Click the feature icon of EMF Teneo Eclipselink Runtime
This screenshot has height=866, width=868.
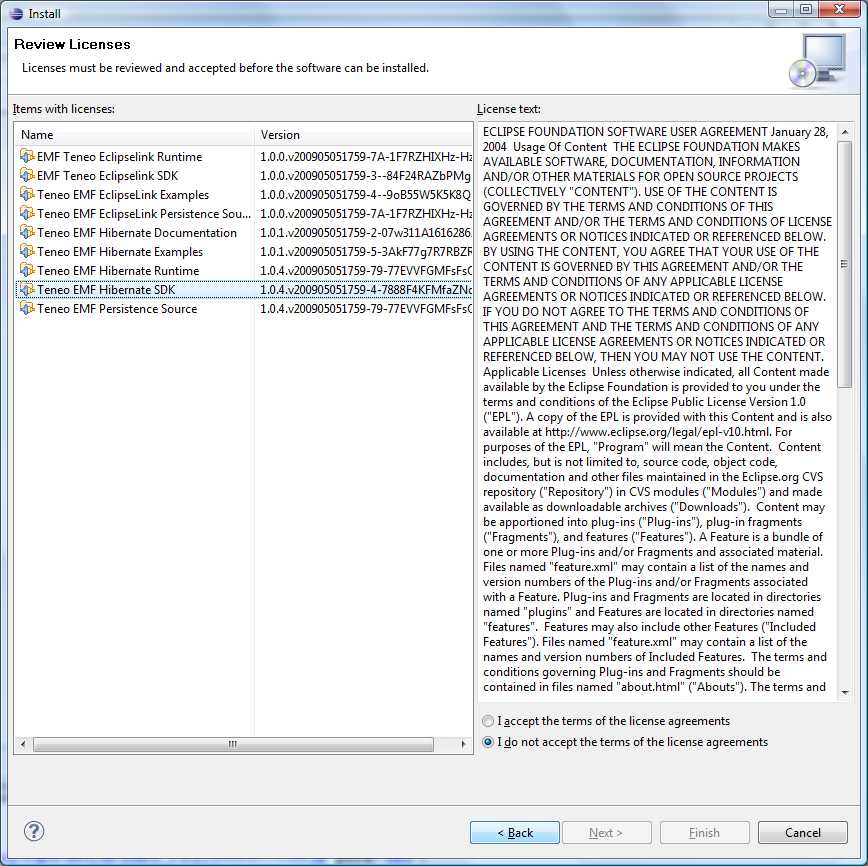(27, 156)
